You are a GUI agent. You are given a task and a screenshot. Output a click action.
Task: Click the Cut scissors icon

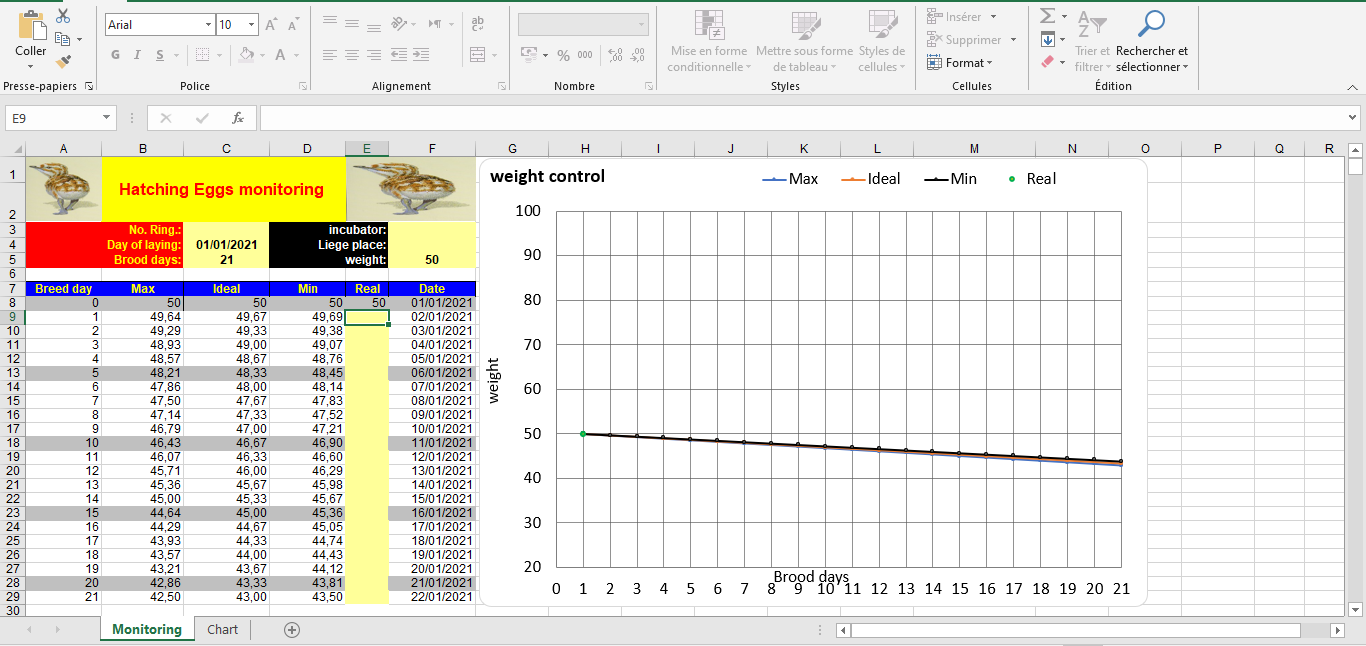pos(63,17)
